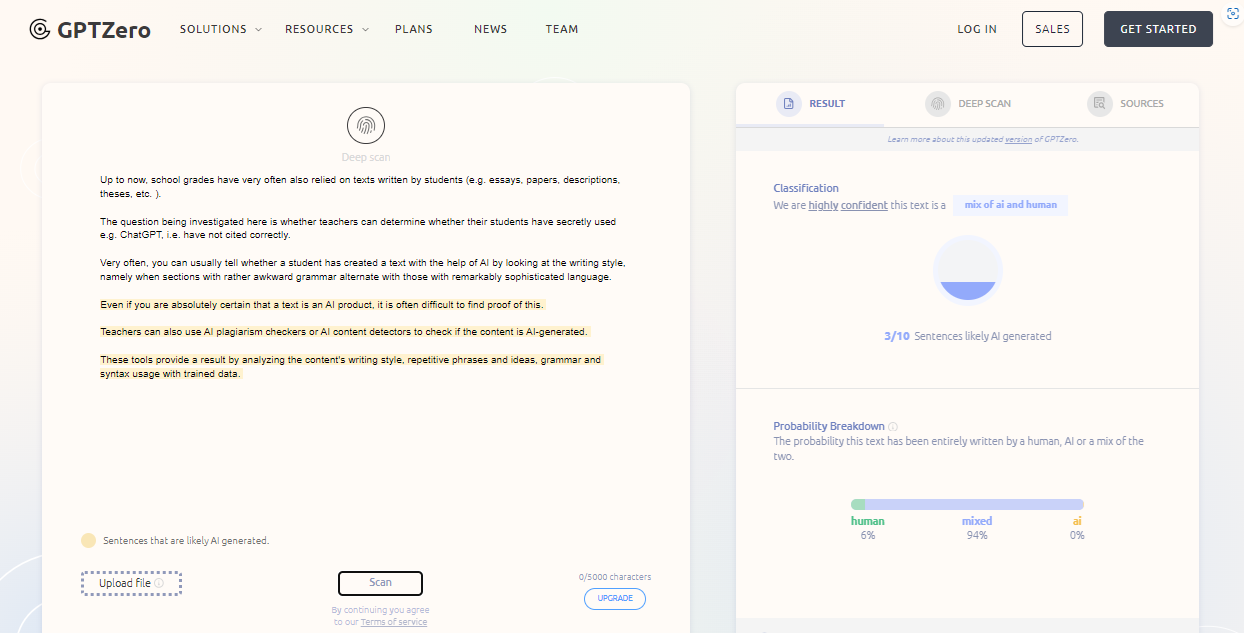Click the 'mixed' 94% label
Screen dimensions: 1244x633
(x=976, y=528)
